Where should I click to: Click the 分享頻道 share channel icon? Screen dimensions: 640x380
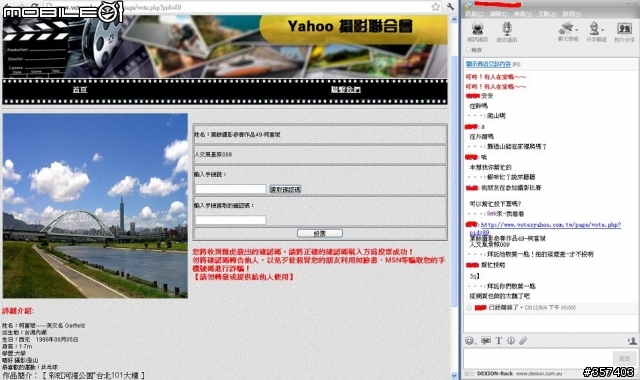[x=594, y=29]
